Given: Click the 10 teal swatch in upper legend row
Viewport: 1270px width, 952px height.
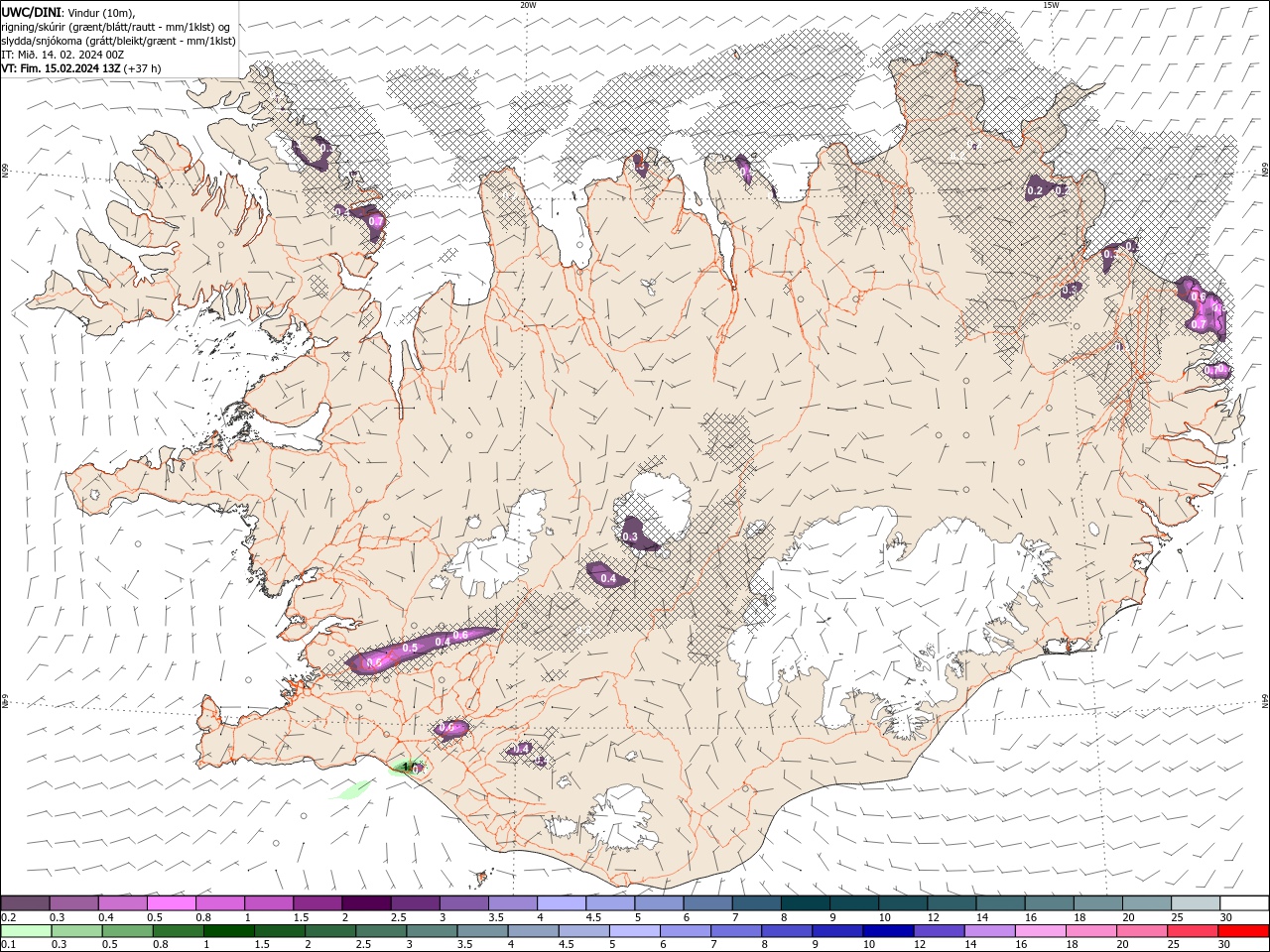Looking at the screenshot, I should [902, 903].
